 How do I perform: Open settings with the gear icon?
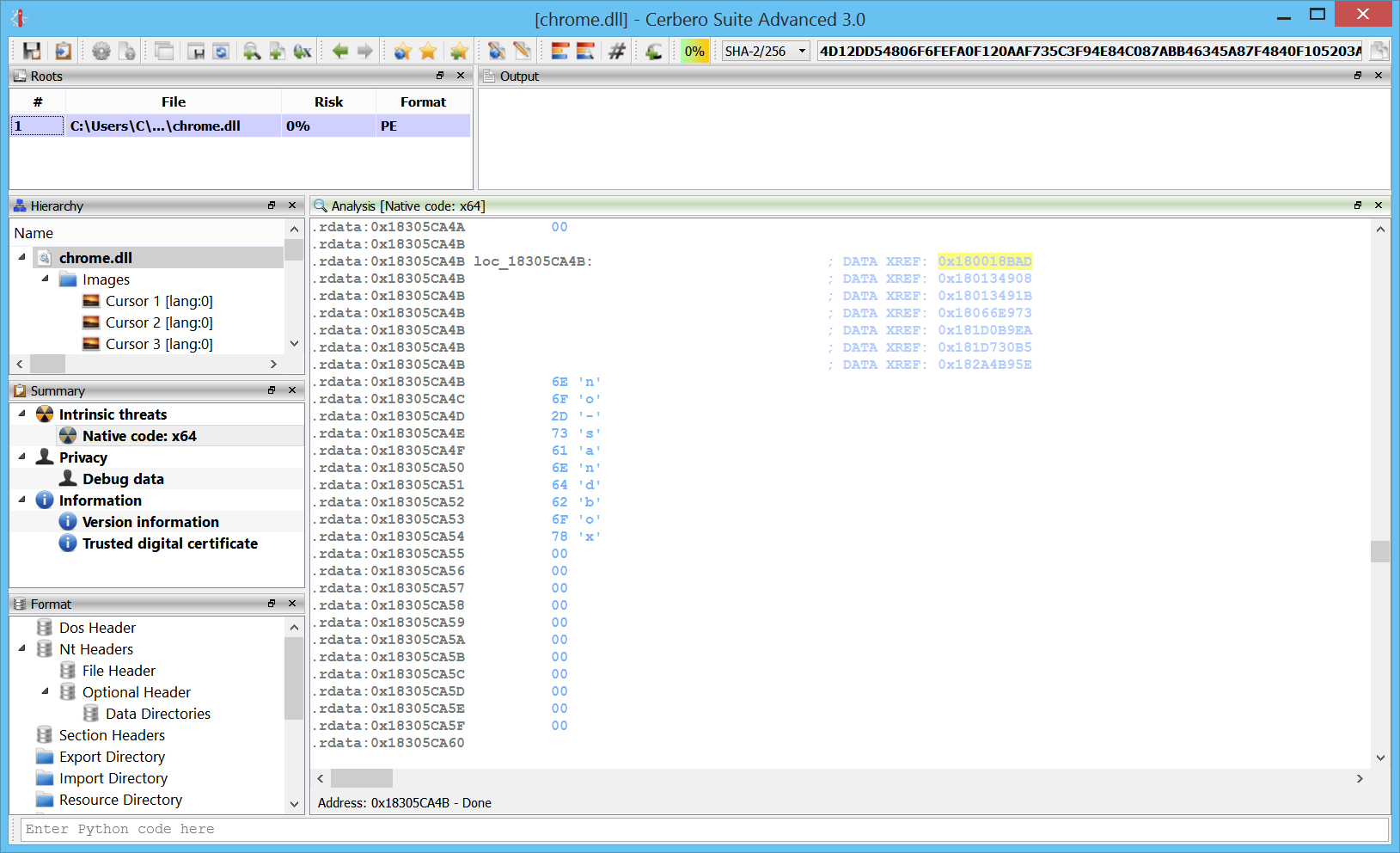101,52
